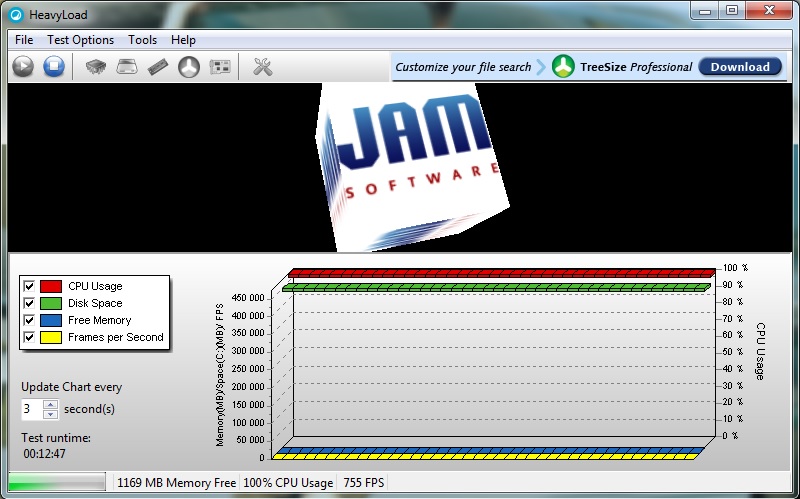This screenshot has height=499, width=800.
Task: Toggle the GPU graphics card stress icon
Action: tap(220, 67)
